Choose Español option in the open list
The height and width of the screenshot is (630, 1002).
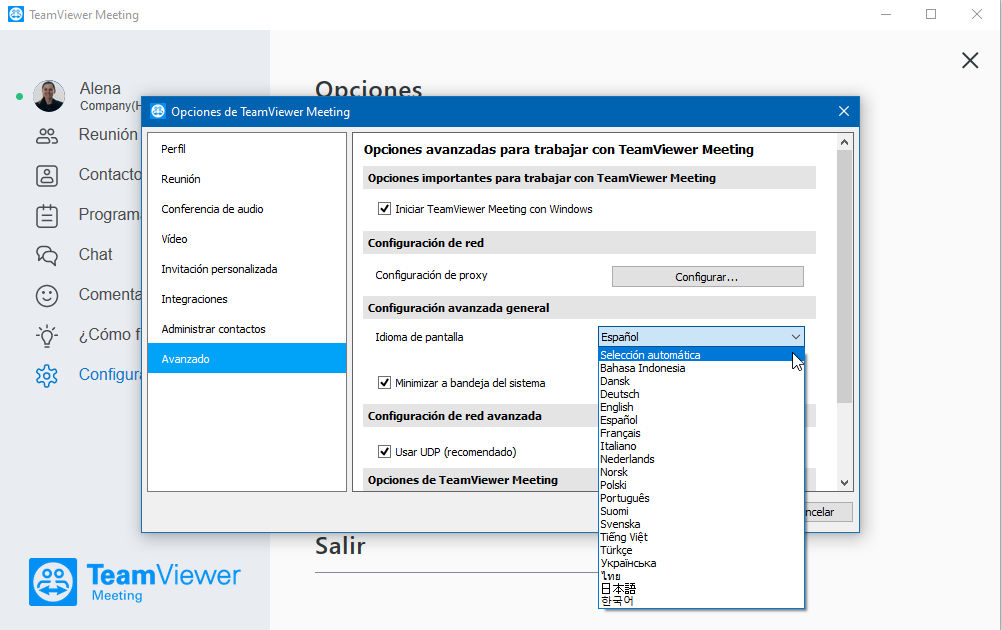point(701,420)
